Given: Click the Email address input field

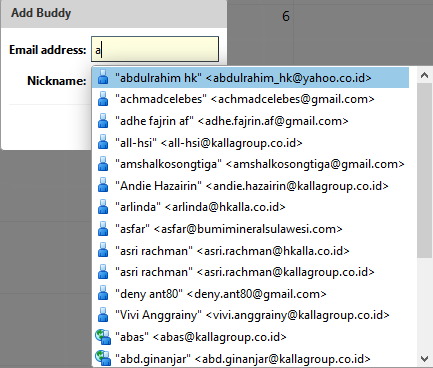Looking at the screenshot, I should [155, 49].
